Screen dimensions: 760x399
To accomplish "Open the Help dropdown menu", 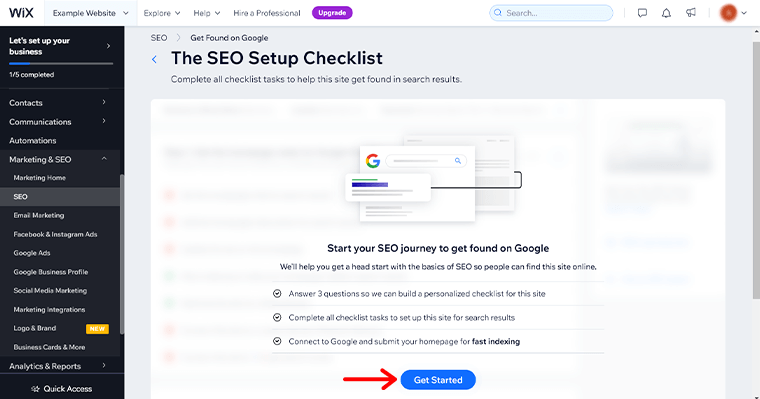I will 206,13.
